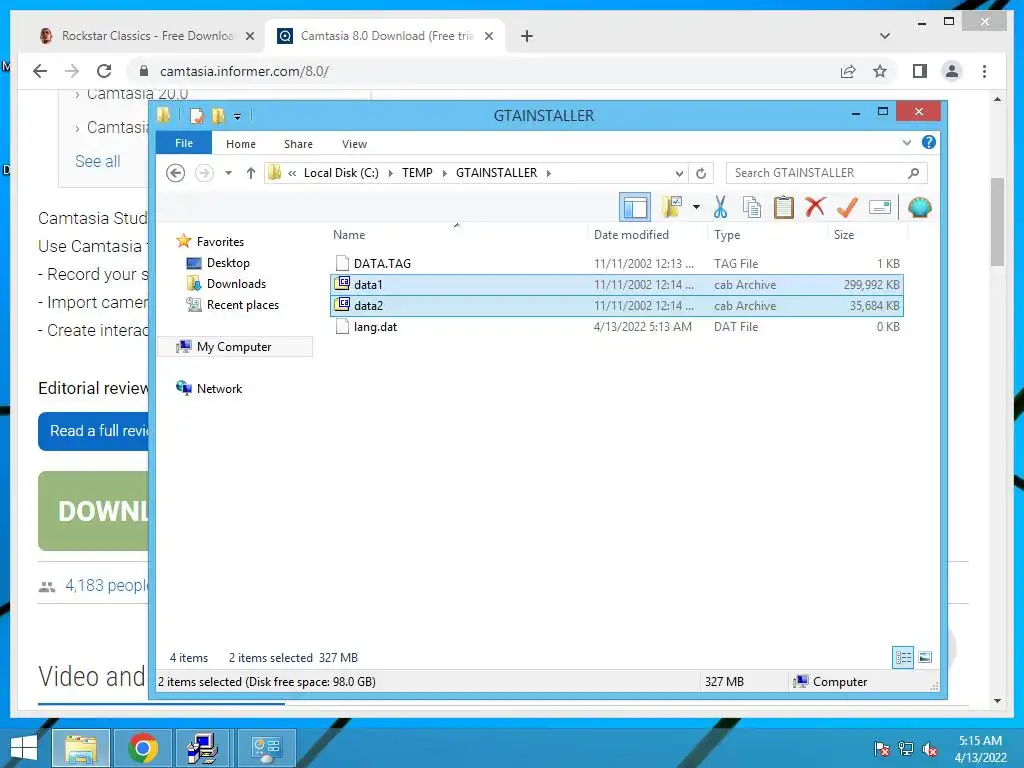Viewport: 1024px width, 768px height.
Task: Cut selected files with scissors icon
Action: point(720,207)
